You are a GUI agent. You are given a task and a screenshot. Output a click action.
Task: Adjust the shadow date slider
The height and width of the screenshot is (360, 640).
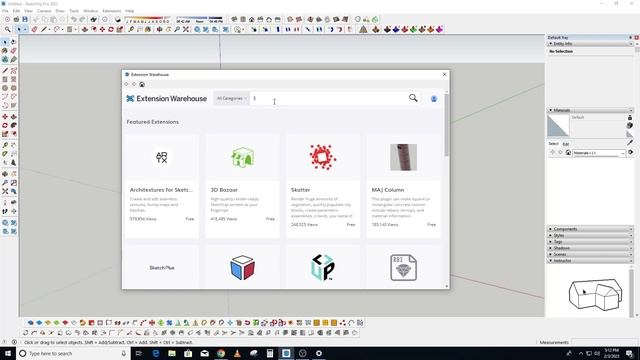tap(147, 20)
